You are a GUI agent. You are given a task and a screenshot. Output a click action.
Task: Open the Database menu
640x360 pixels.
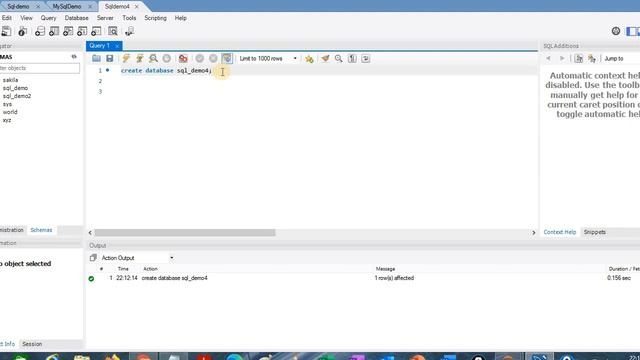[x=76, y=18]
